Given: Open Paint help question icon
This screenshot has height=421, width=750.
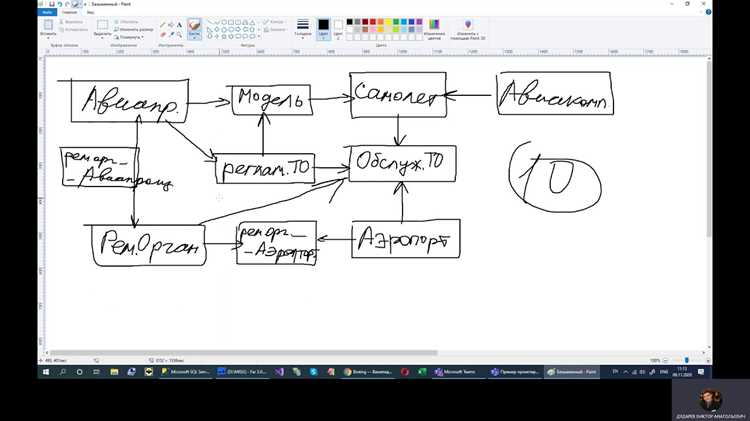Looking at the screenshot, I should [x=708, y=12].
